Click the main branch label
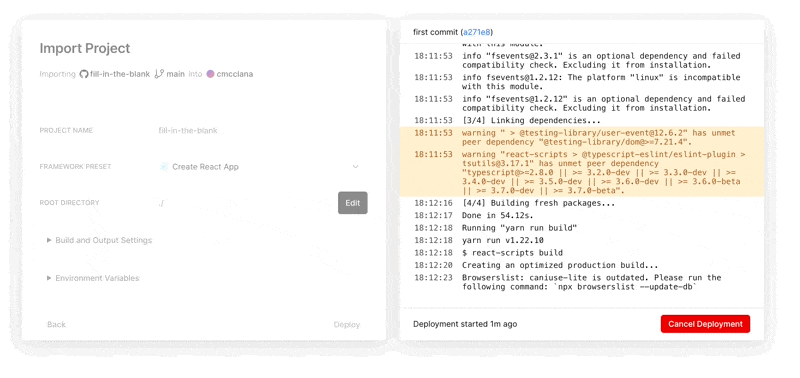The height and width of the screenshot is (378, 800). pos(176,74)
